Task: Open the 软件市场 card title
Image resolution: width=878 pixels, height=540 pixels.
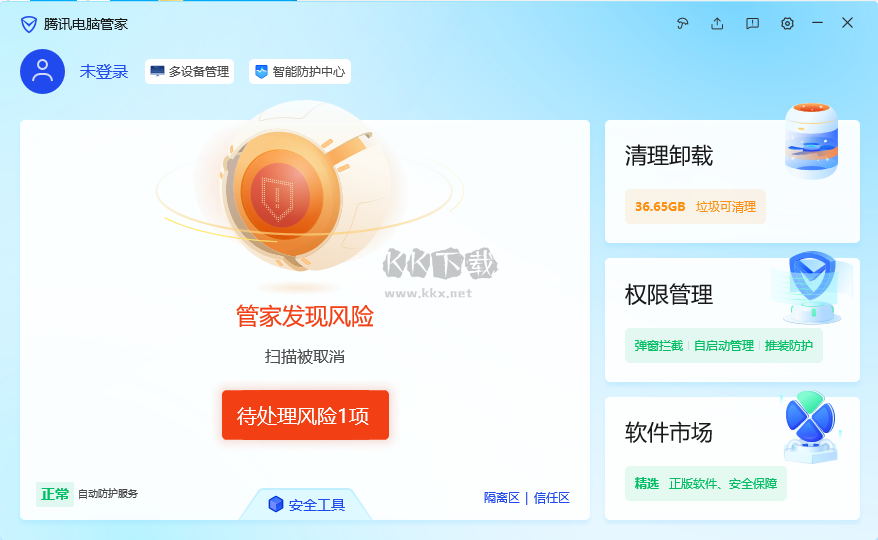Action: (x=669, y=432)
